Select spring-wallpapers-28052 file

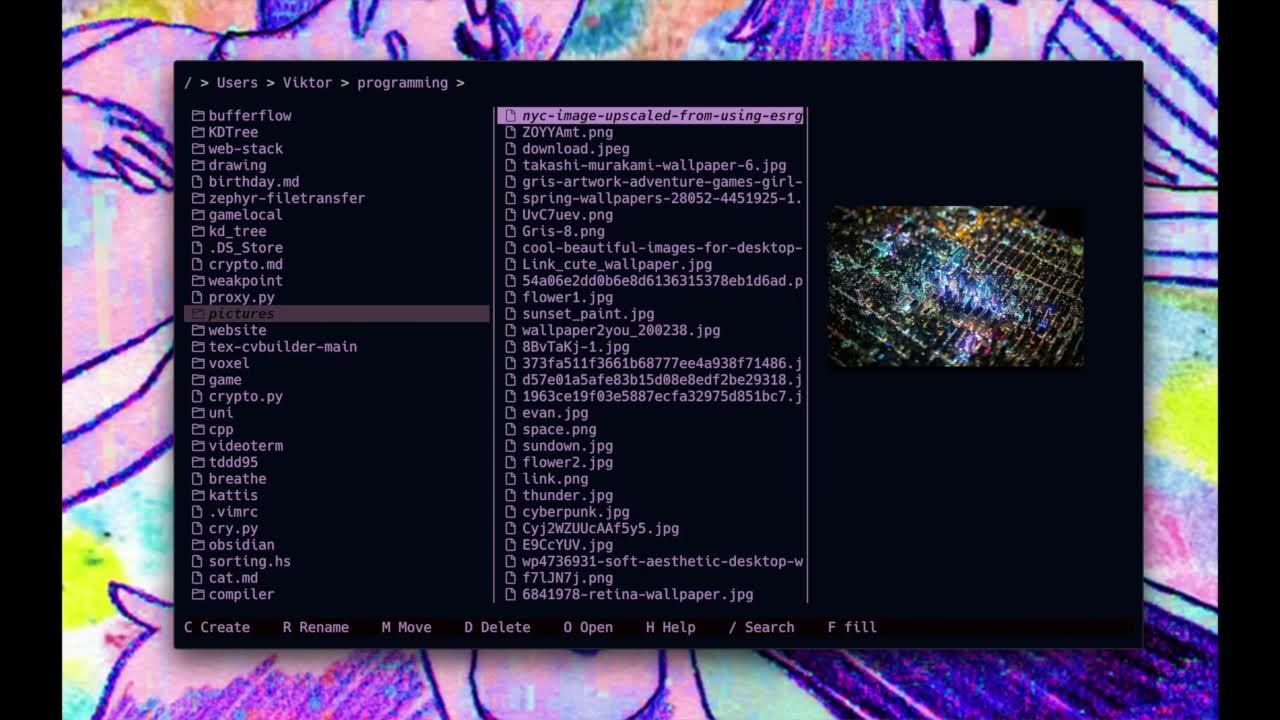click(x=662, y=198)
